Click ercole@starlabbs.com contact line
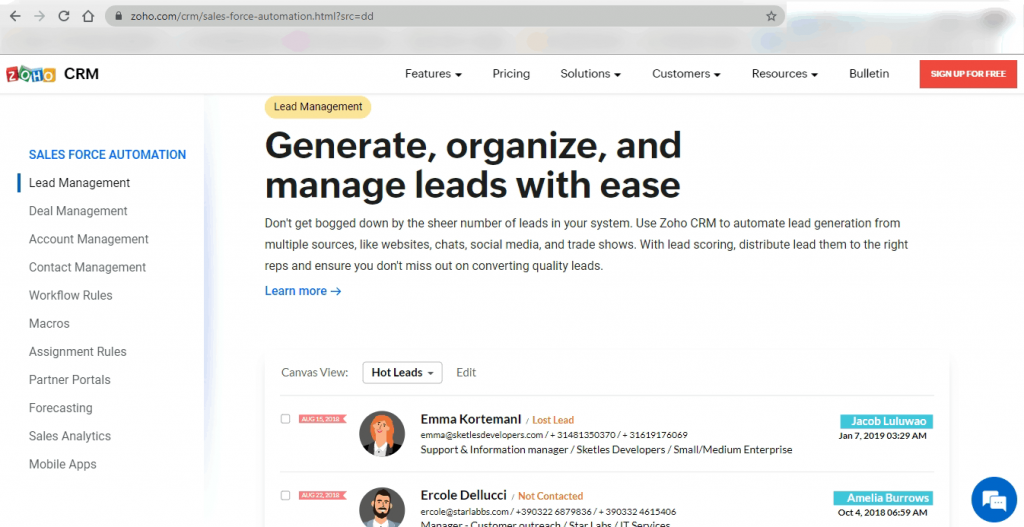The image size is (1024, 527). point(548,511)
